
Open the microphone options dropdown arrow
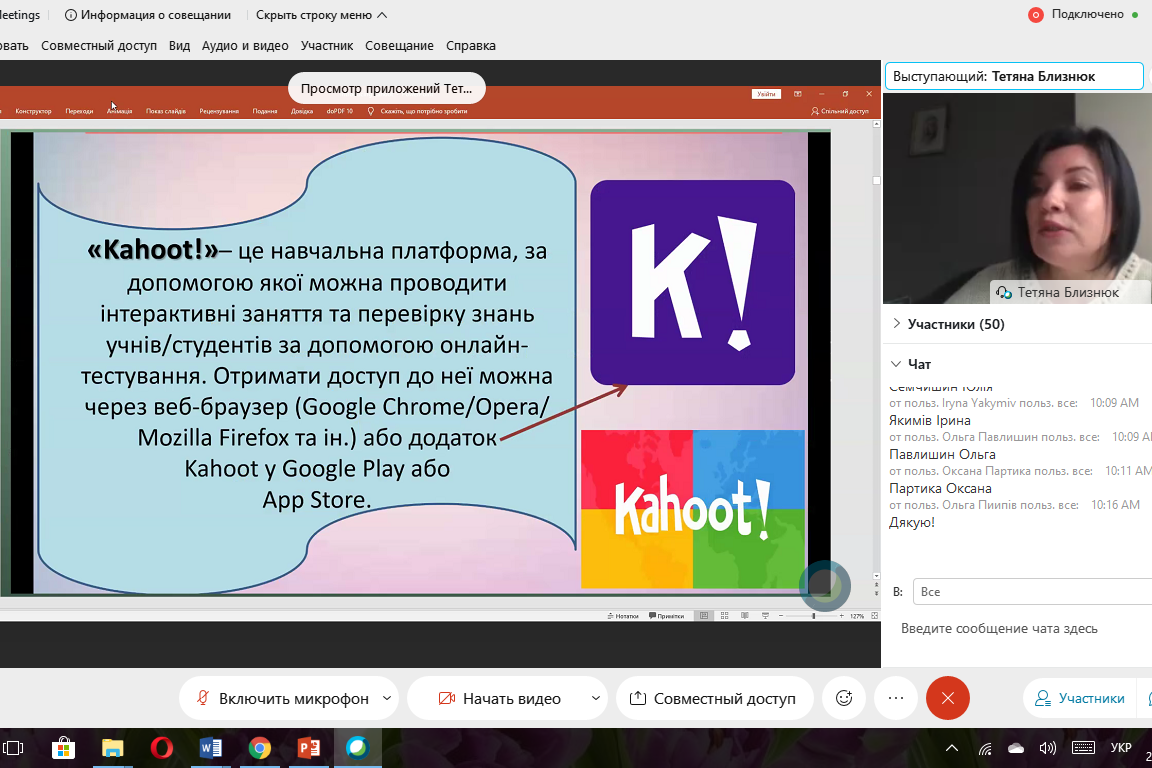(387, 698)
